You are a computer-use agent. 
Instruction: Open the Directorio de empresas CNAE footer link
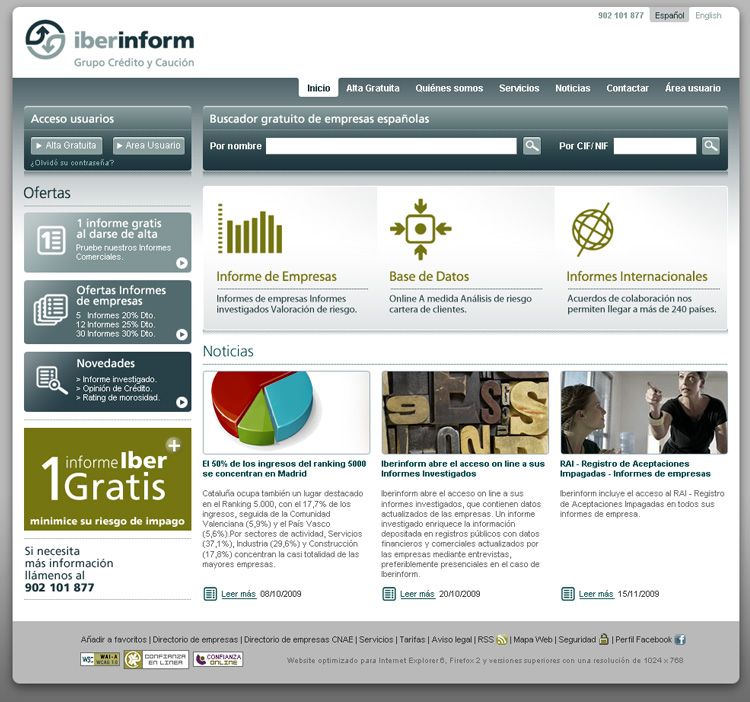tap(298, 639)
